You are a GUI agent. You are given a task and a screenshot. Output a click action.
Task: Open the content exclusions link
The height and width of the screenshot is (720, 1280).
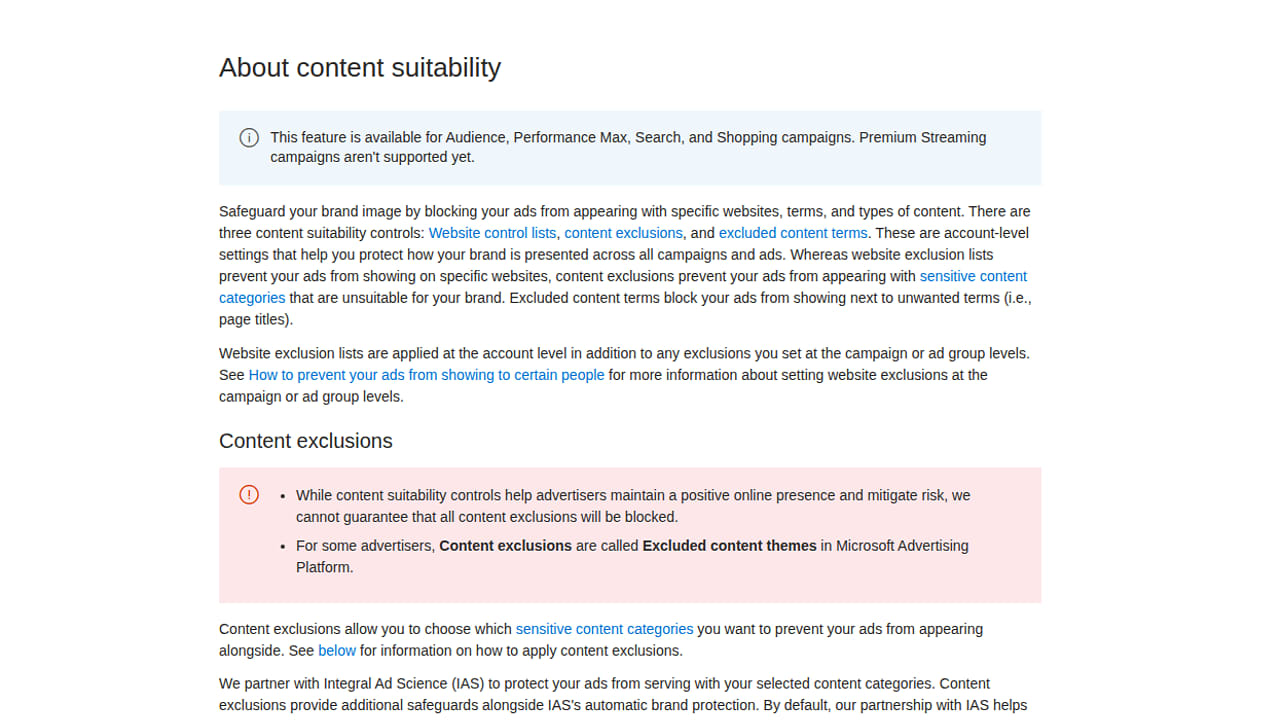pyautogui.click(x=623, y=233)
